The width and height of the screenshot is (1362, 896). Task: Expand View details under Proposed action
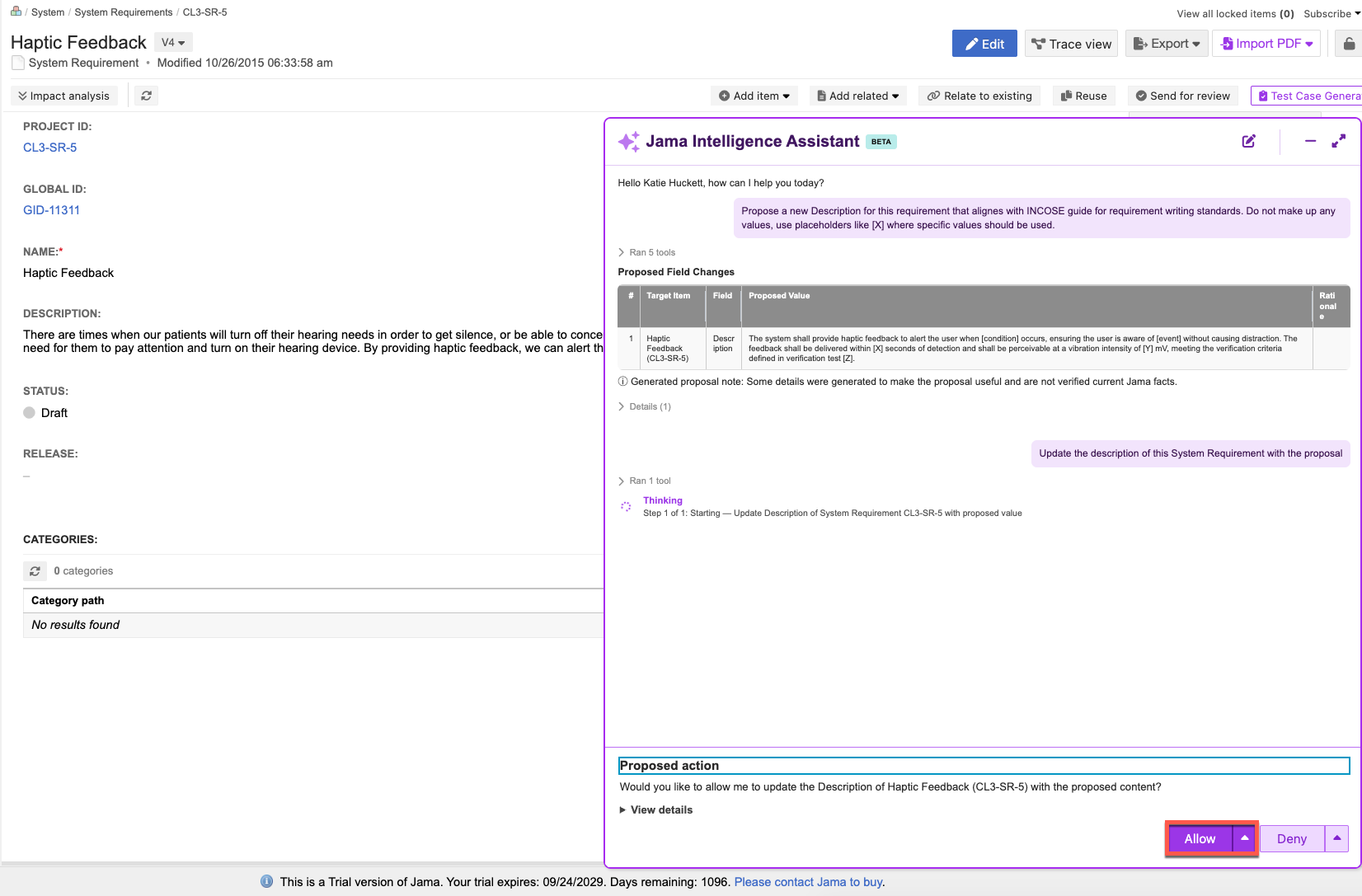[656, 809]
